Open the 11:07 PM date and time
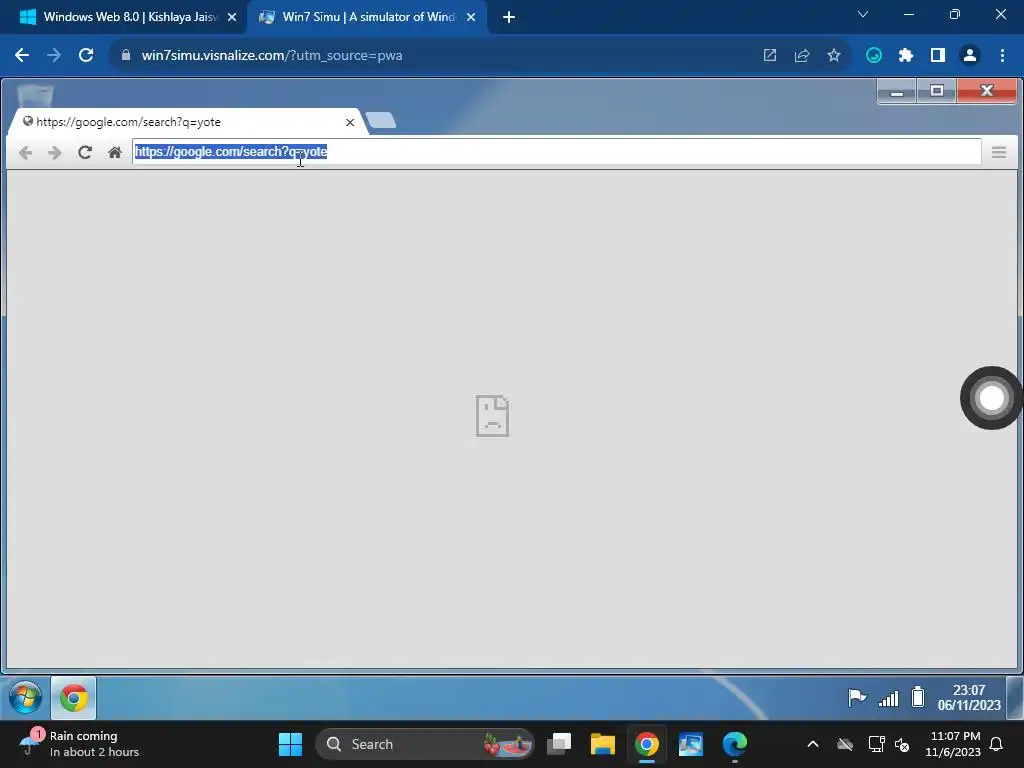The width and height of the screenshot is (1024, 768). tap(953, 744)
